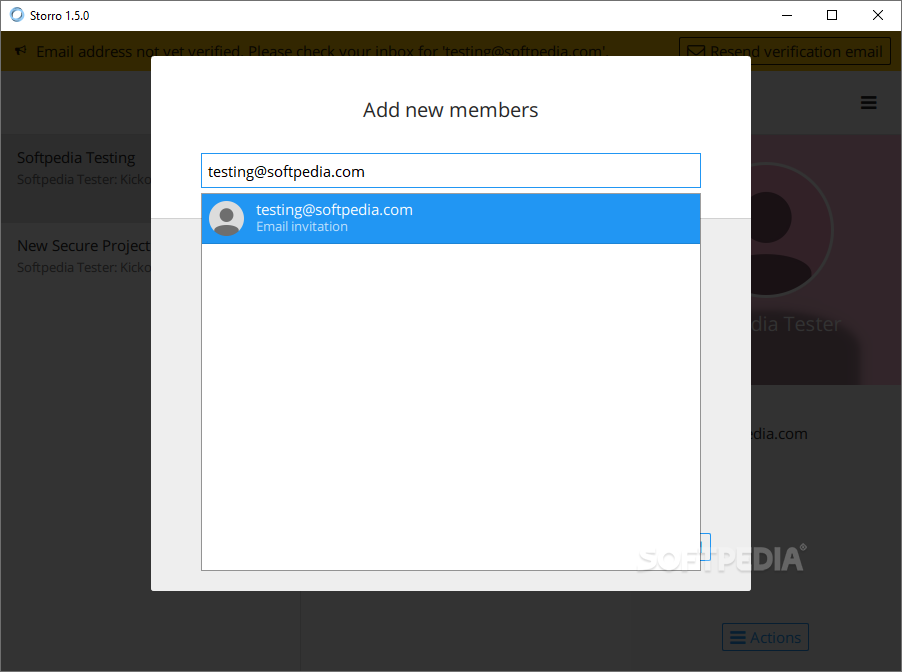Select the Softpedia Testing project

tap(76, 178)
